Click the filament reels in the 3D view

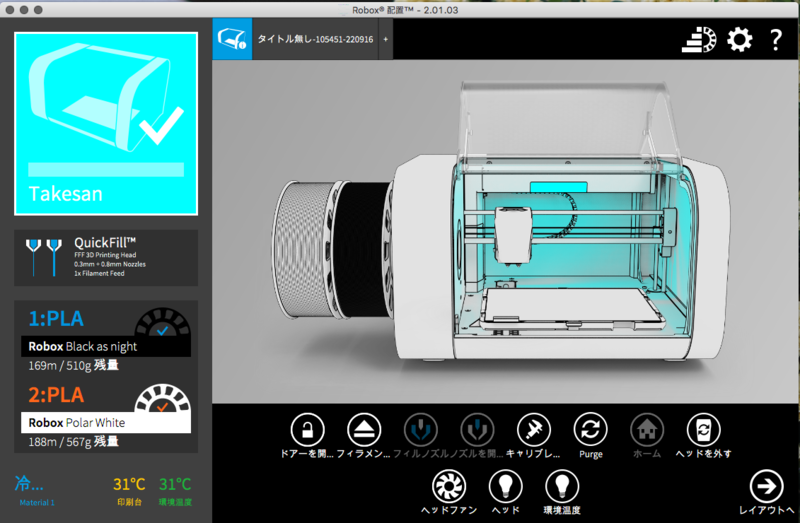333,250
